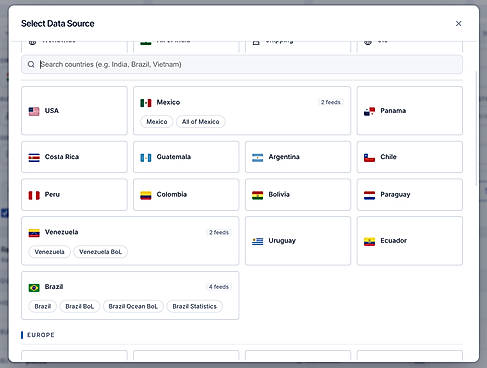This screenshot has height=368, width=487.
Task: Click the Chile flag icon
Action: 369,157
